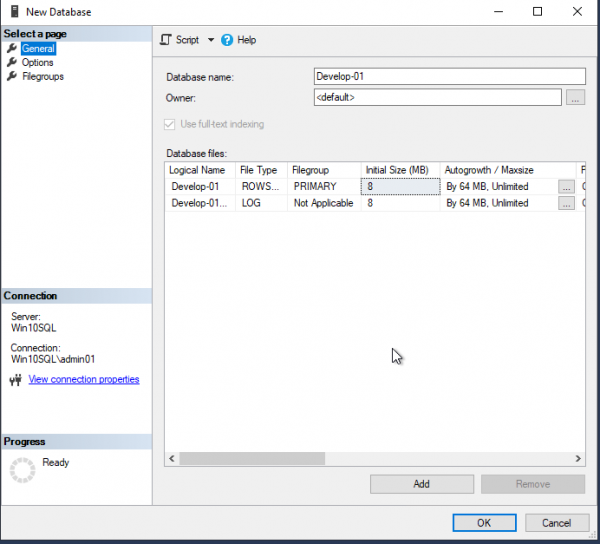
Task: Click the Add button
Action: (x=422, y=484)
